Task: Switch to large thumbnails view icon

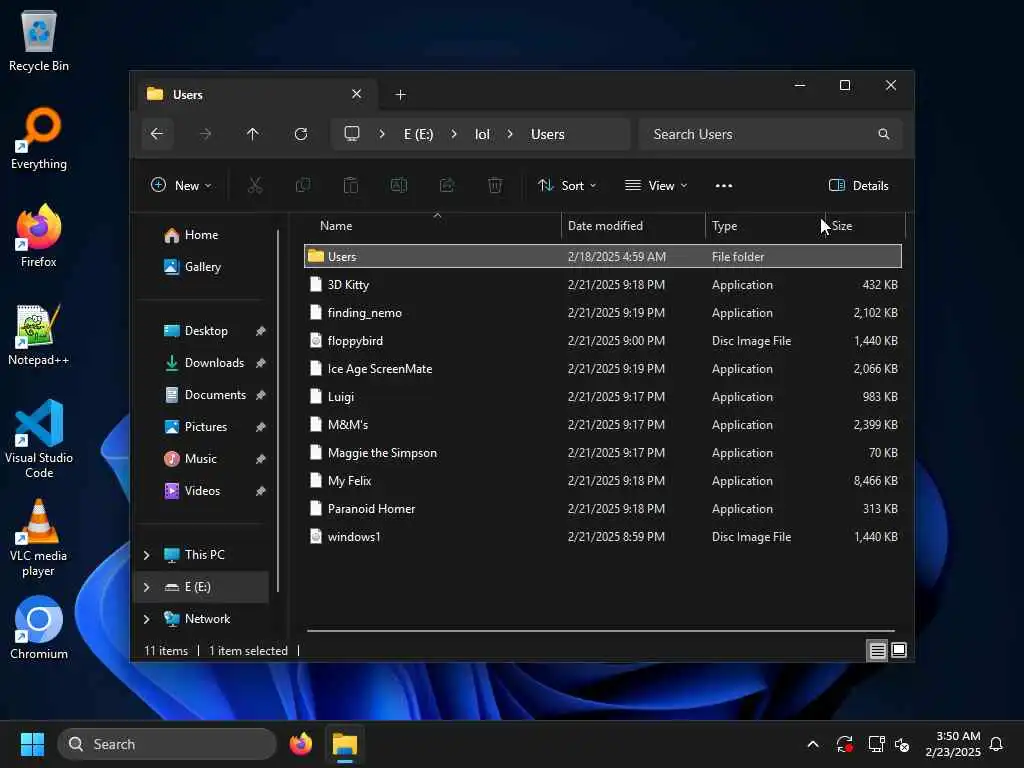Action: pos(899,650)
